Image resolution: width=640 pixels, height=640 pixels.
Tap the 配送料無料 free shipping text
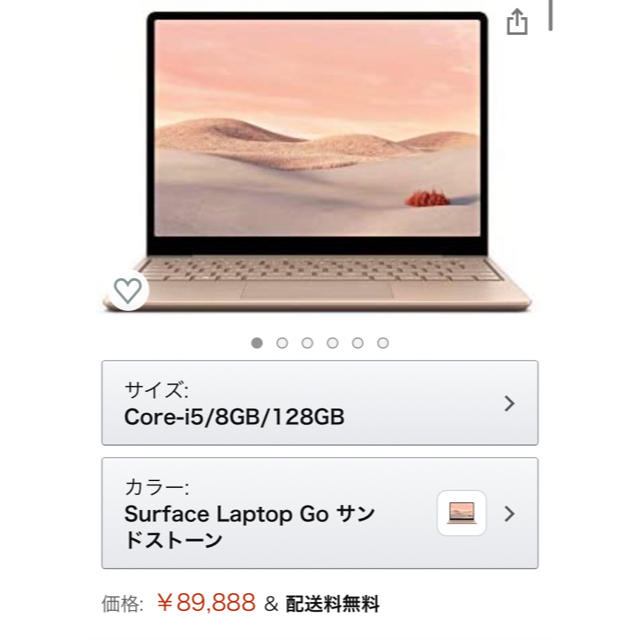pyautogui.click(x=332, y=604)
